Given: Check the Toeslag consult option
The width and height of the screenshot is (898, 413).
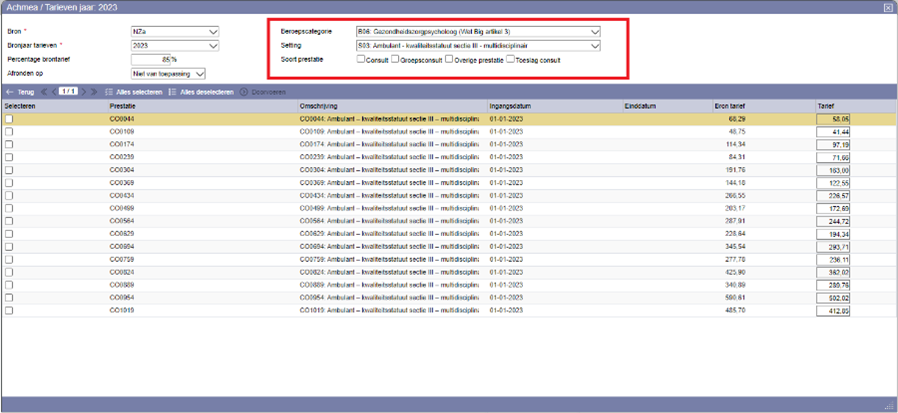Looking at the screenshot, I should [510, 59].
